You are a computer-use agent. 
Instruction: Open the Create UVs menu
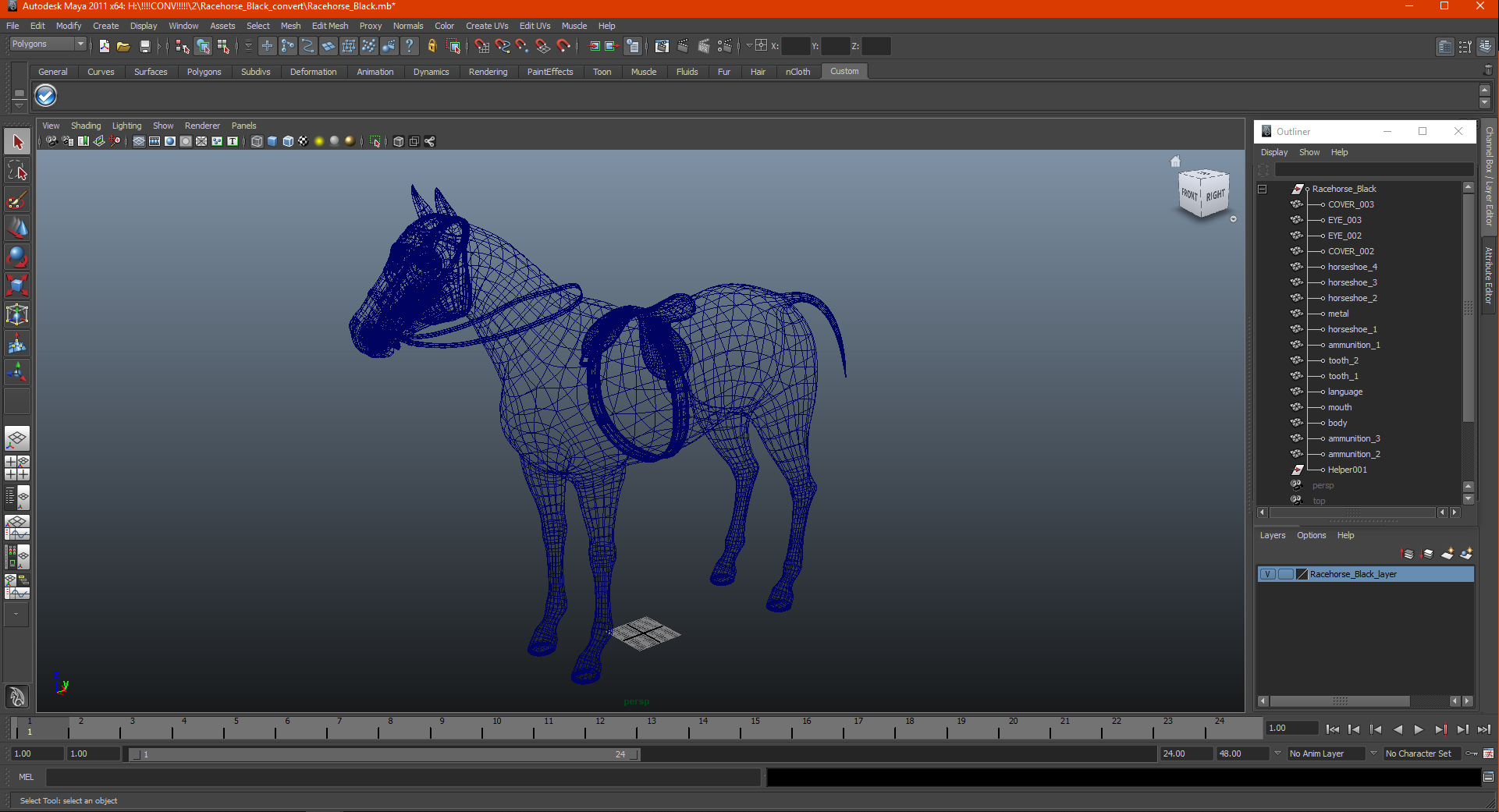coord(487,26)
